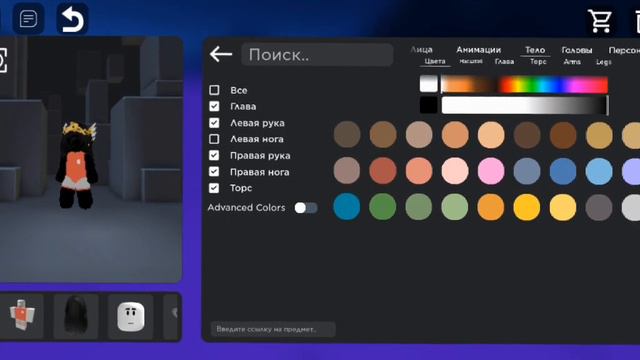This screenshot has height=360, width=640.
Task: Choose the sage green color circle
Action: coord(419,207)
